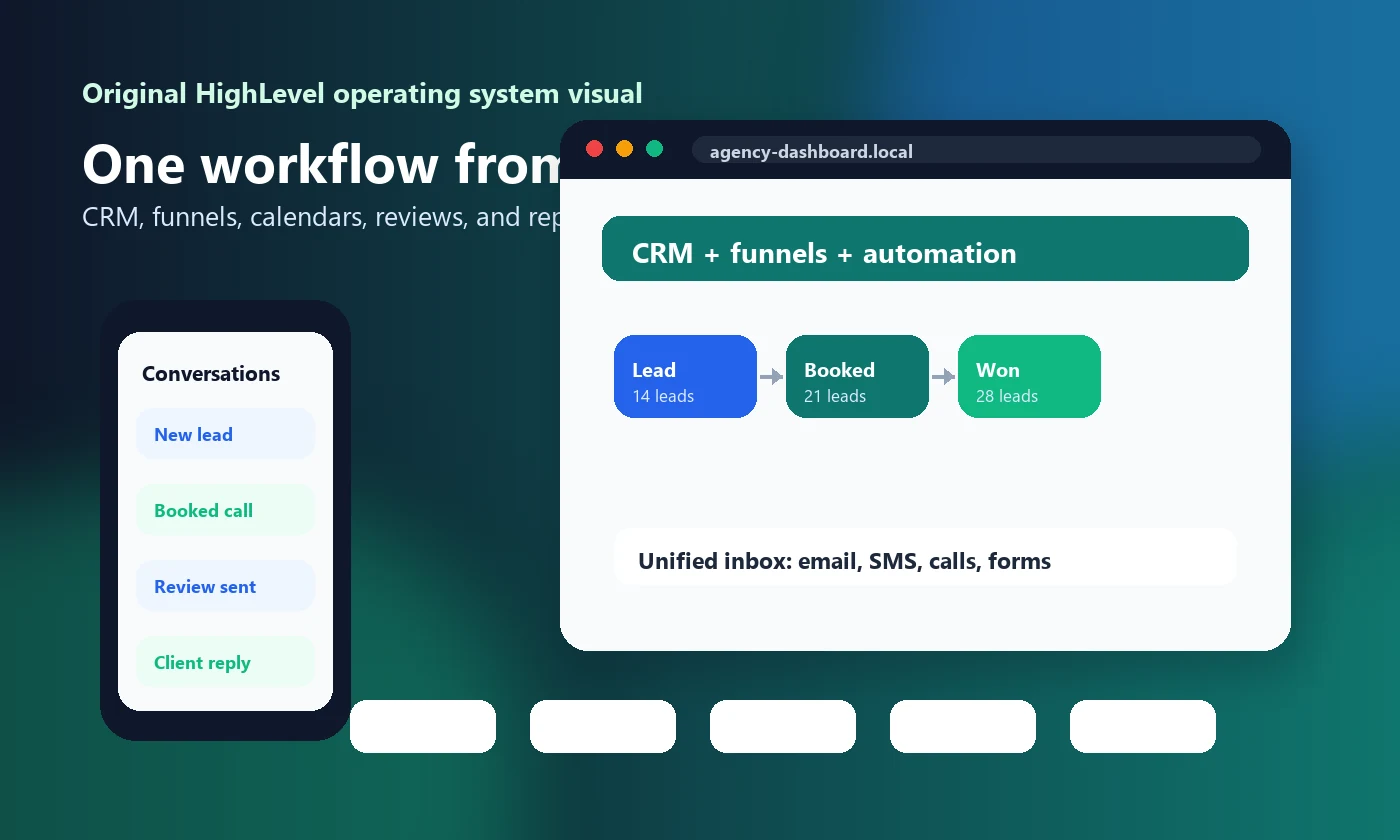Open the Unified inbox bar
Screen dimensions: 1400x840
coord(925,557)
